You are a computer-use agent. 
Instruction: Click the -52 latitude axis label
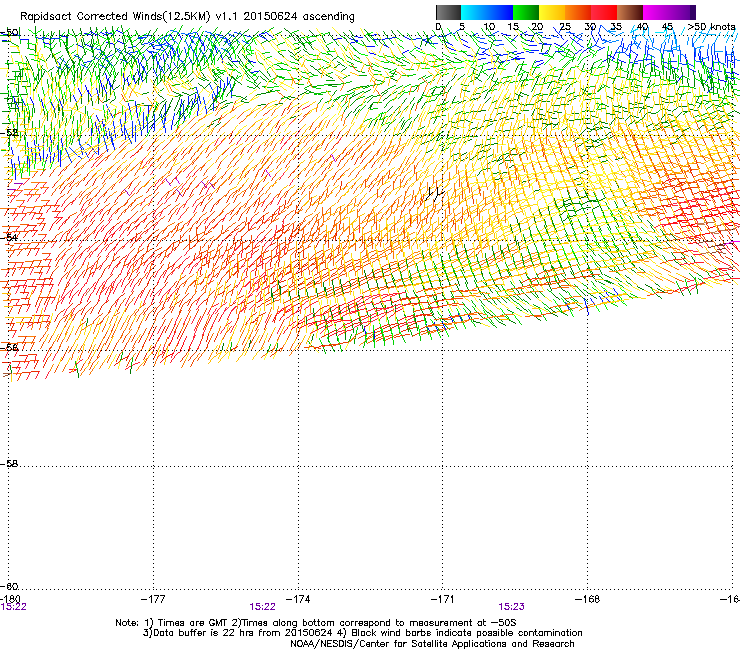click(9, 133)
